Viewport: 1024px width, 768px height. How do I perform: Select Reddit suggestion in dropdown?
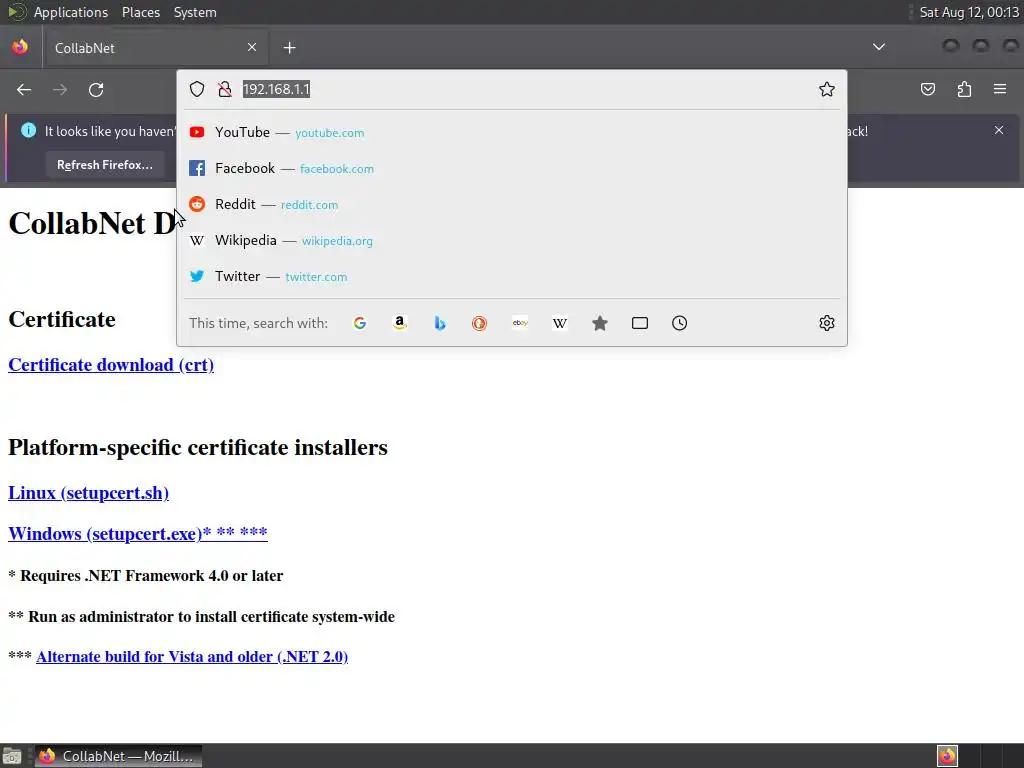[512, 204]
